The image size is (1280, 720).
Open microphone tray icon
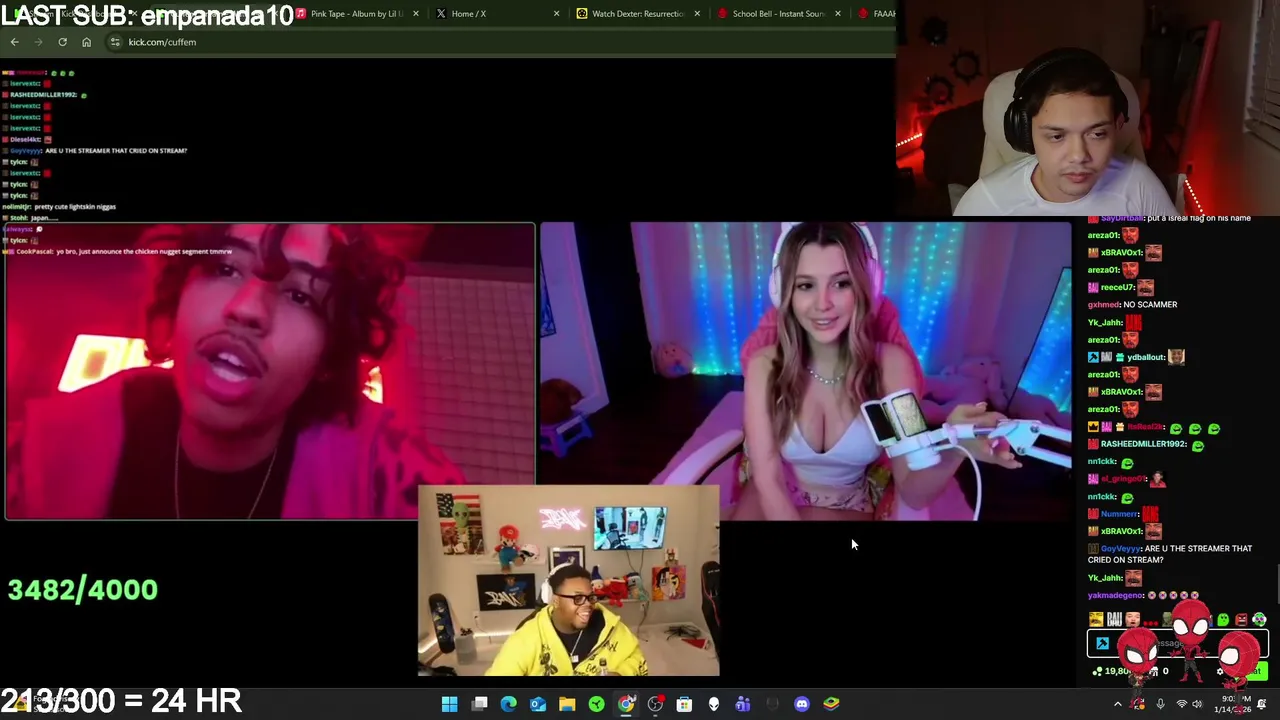(x=1160, y=704)
